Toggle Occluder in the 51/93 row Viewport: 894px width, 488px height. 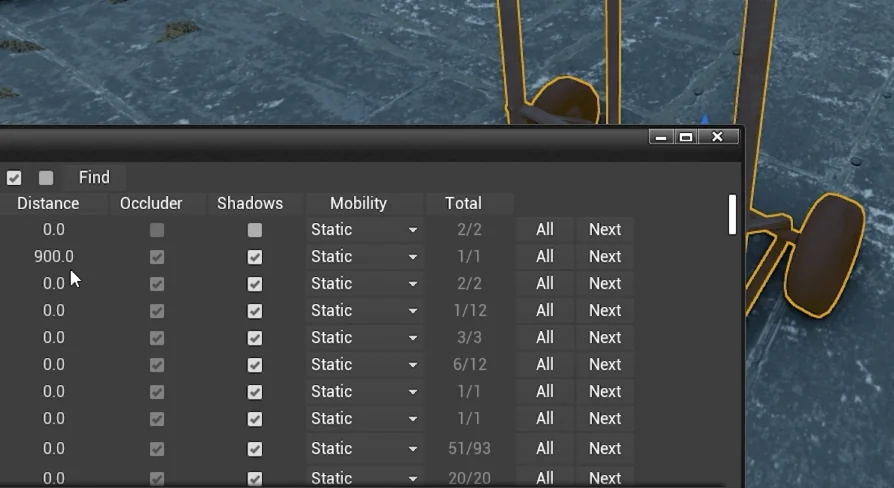click(x=157, y=449)
